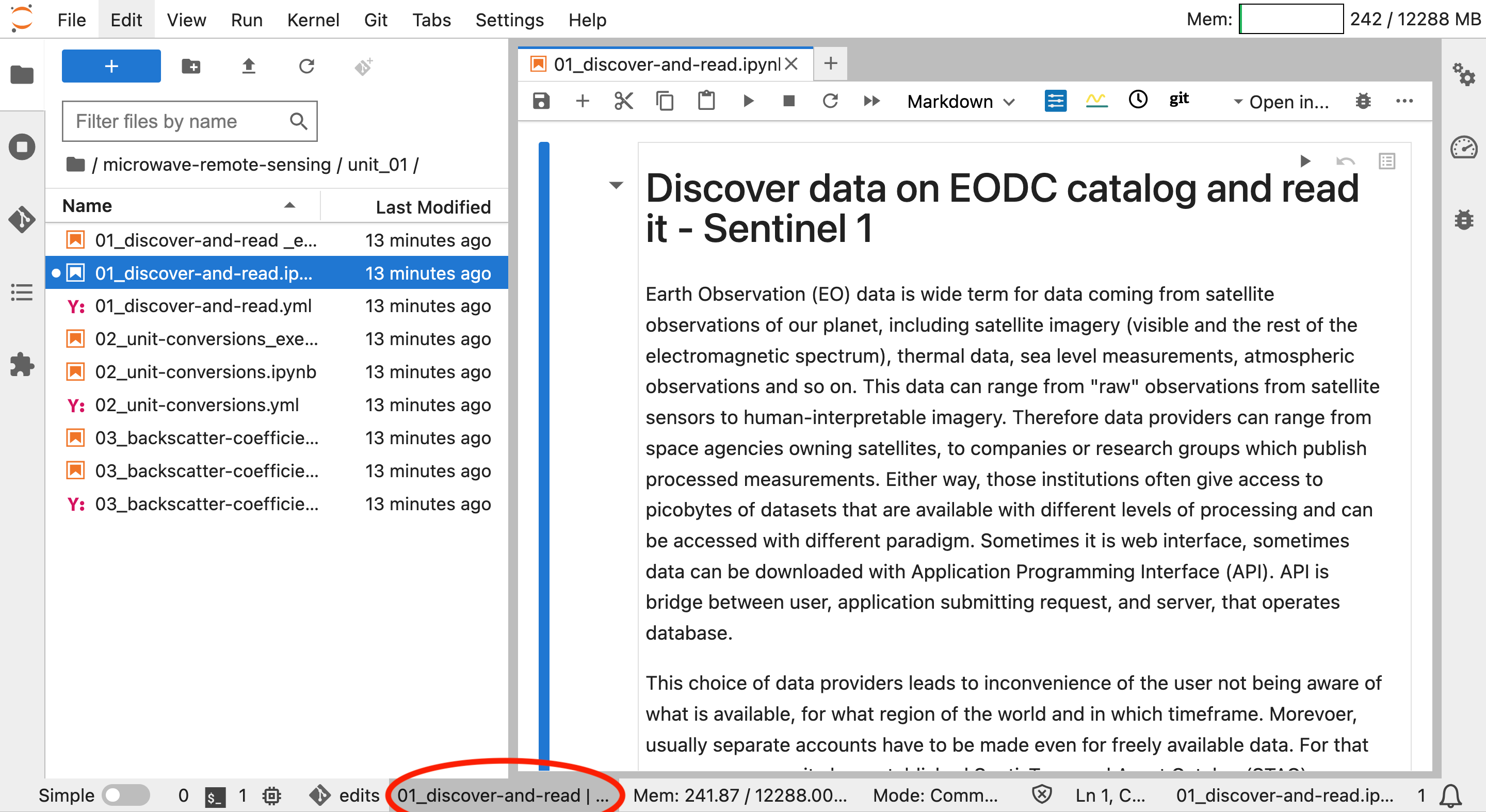Run the selected cell via toolbar play icon
This screenshot has width=1486, height=812.
click(x=748, y=102)
